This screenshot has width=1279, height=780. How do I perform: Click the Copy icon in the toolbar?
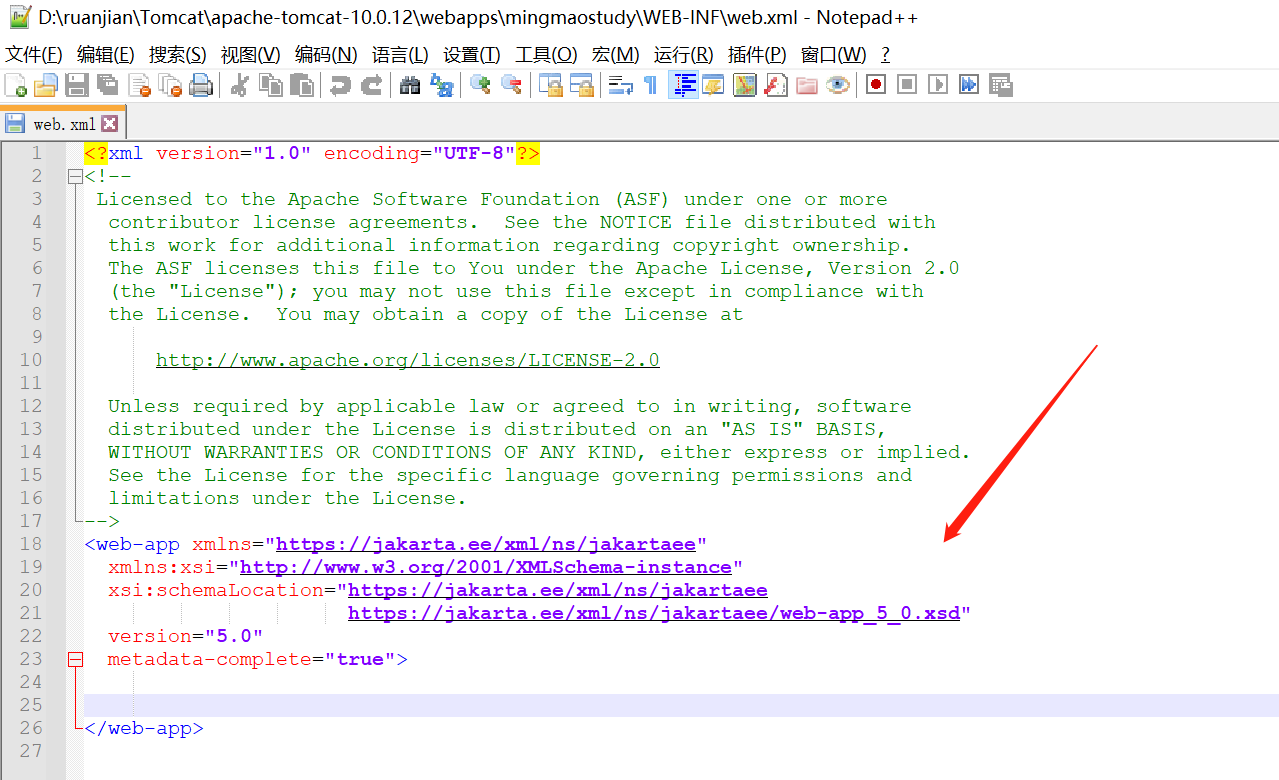click(x=270, y=85)
